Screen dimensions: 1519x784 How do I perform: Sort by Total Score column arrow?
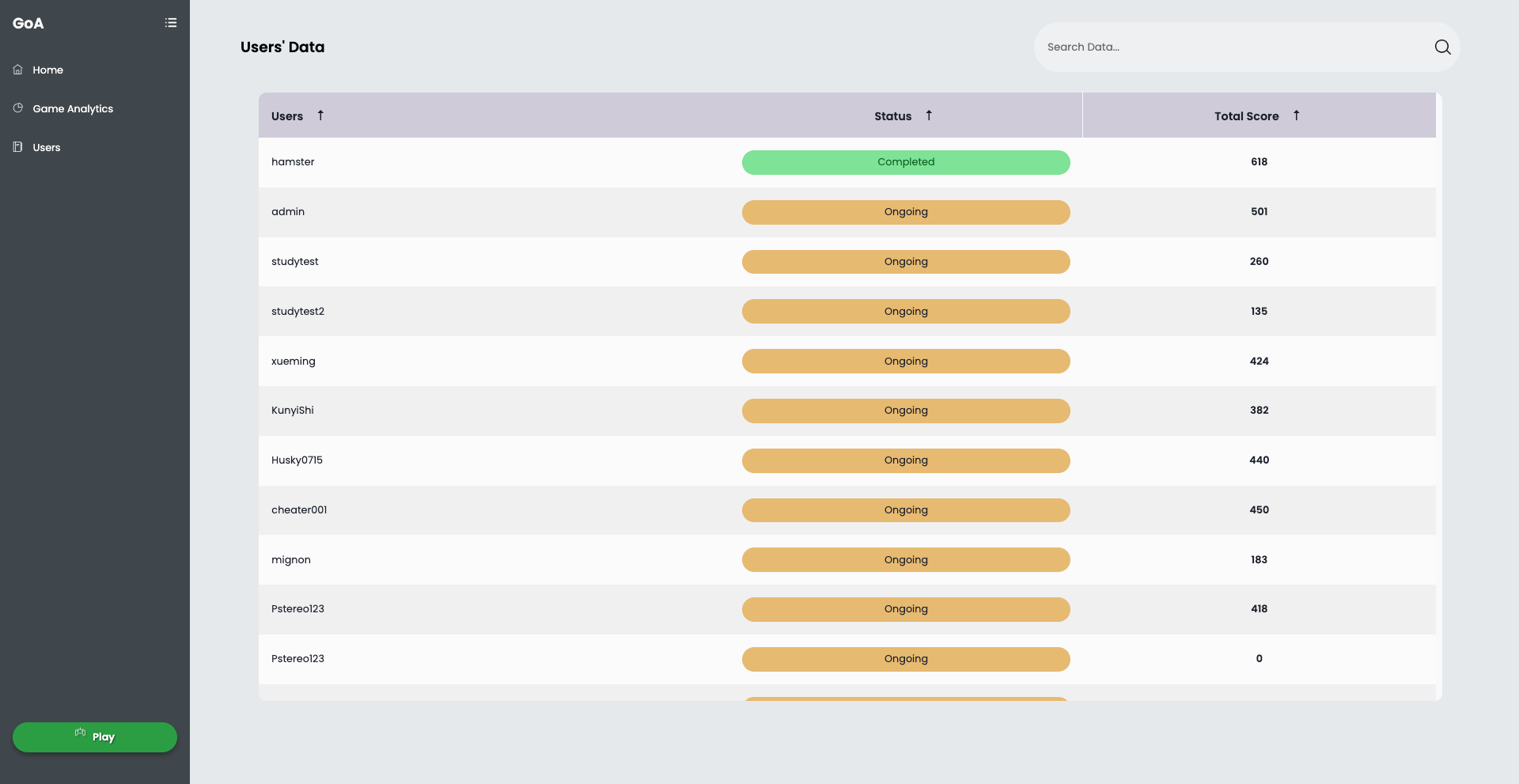point(1296,116)
